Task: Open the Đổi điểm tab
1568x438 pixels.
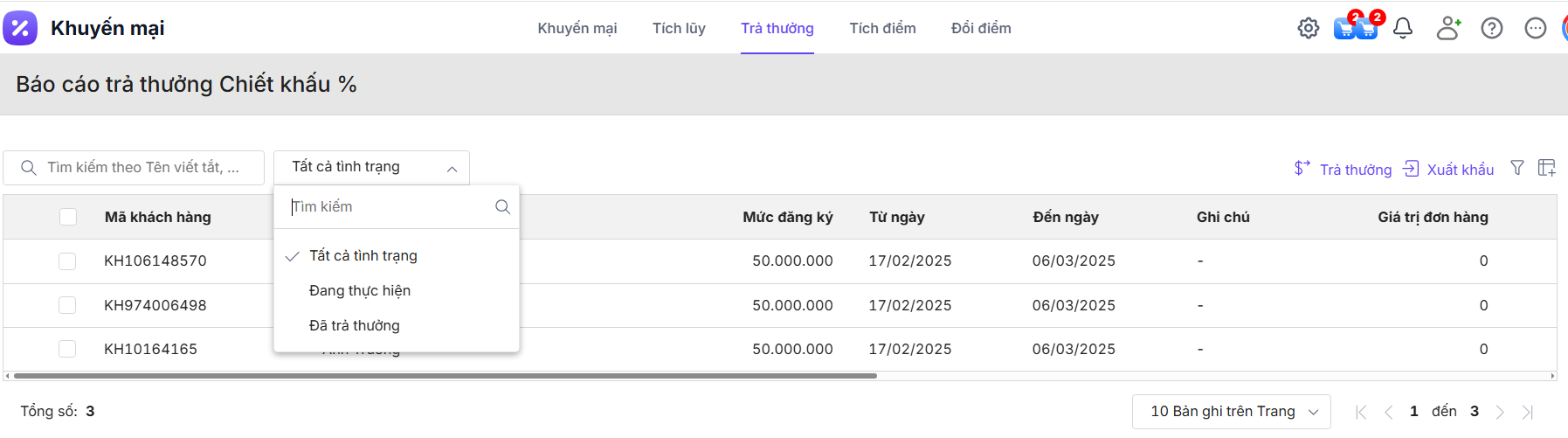Action: 981,28
